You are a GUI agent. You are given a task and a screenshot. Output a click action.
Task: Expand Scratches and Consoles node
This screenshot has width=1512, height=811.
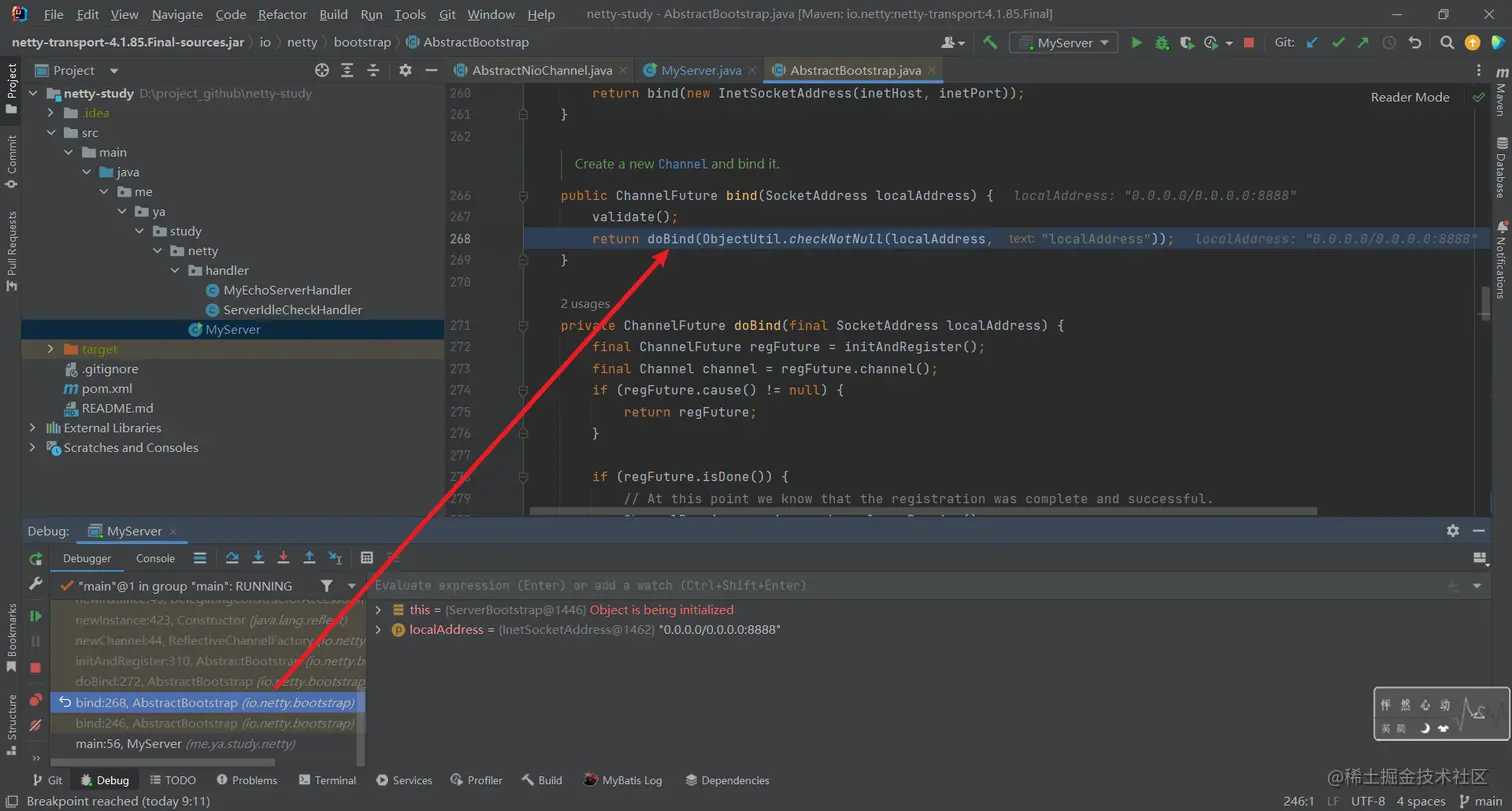pos(33,448)
